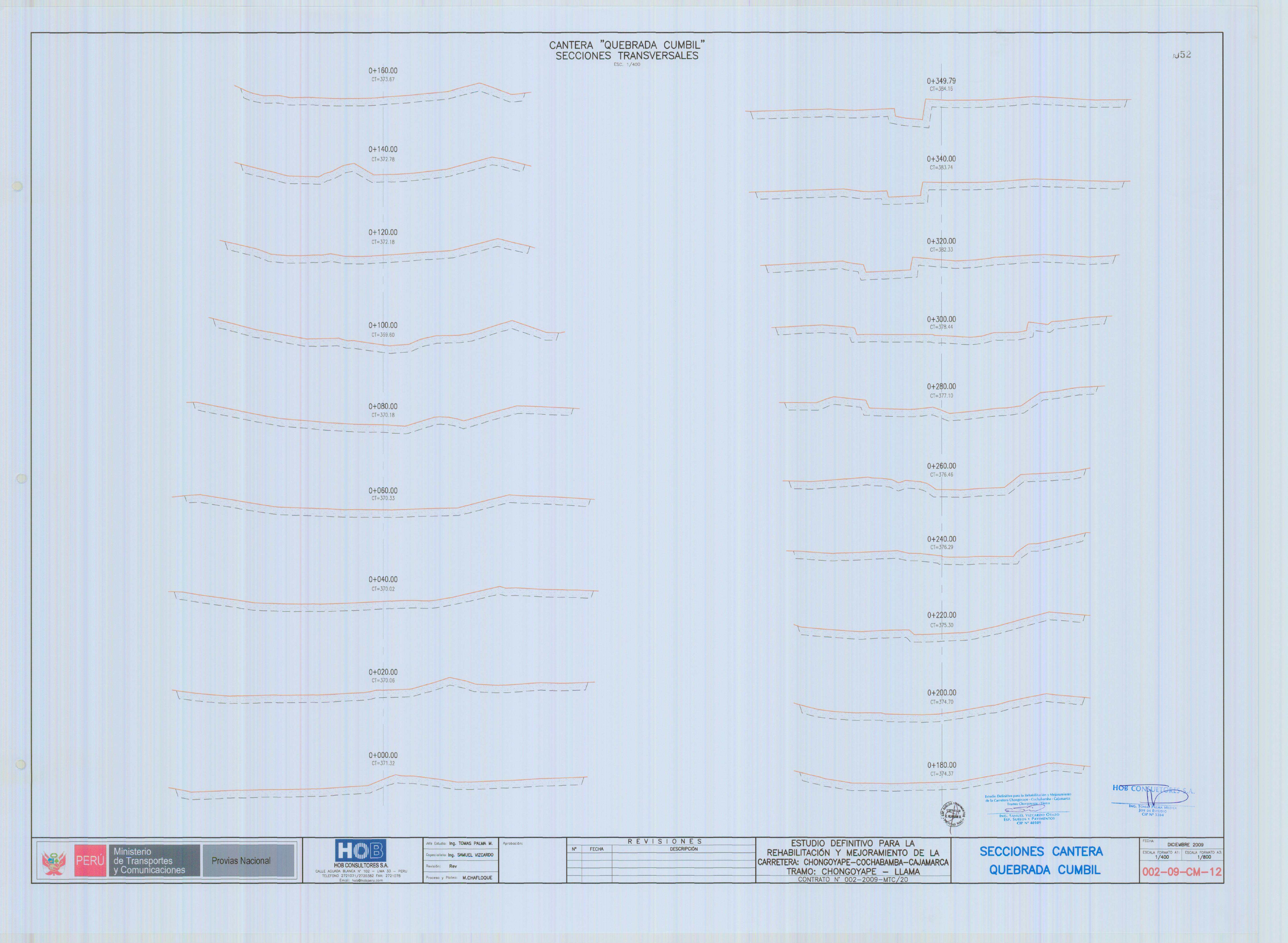
Task: Click section label 0+120.00
Action: coord(383,232)
